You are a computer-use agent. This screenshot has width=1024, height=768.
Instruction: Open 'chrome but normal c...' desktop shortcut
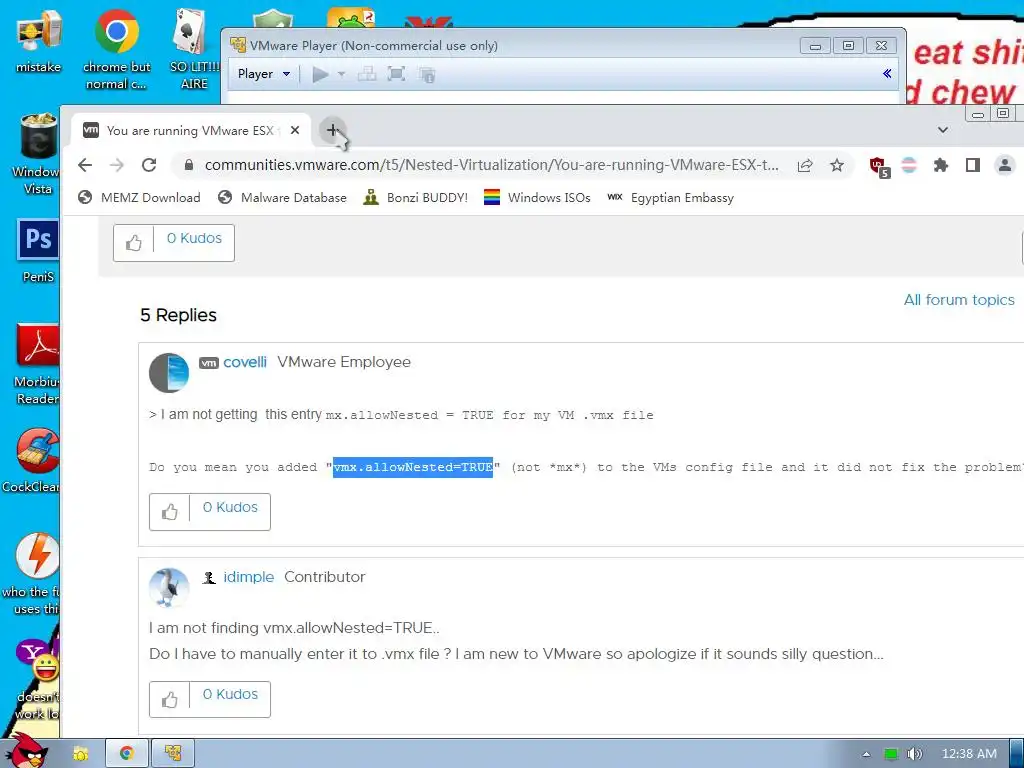[x=116, y=49]
